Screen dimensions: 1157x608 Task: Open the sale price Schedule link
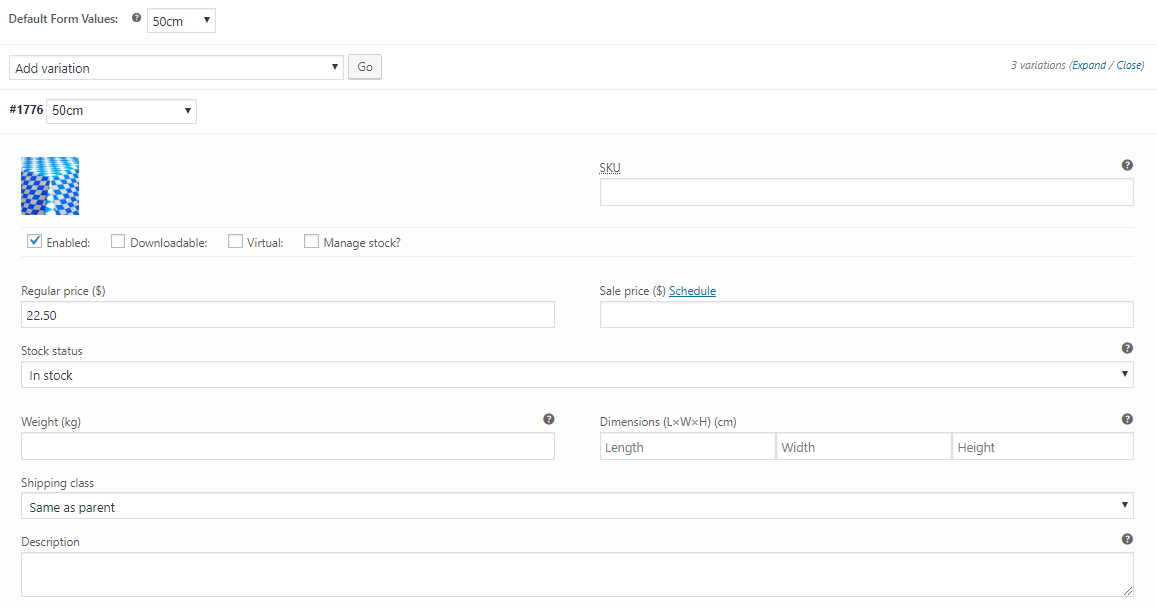click(x=692, y=291)
